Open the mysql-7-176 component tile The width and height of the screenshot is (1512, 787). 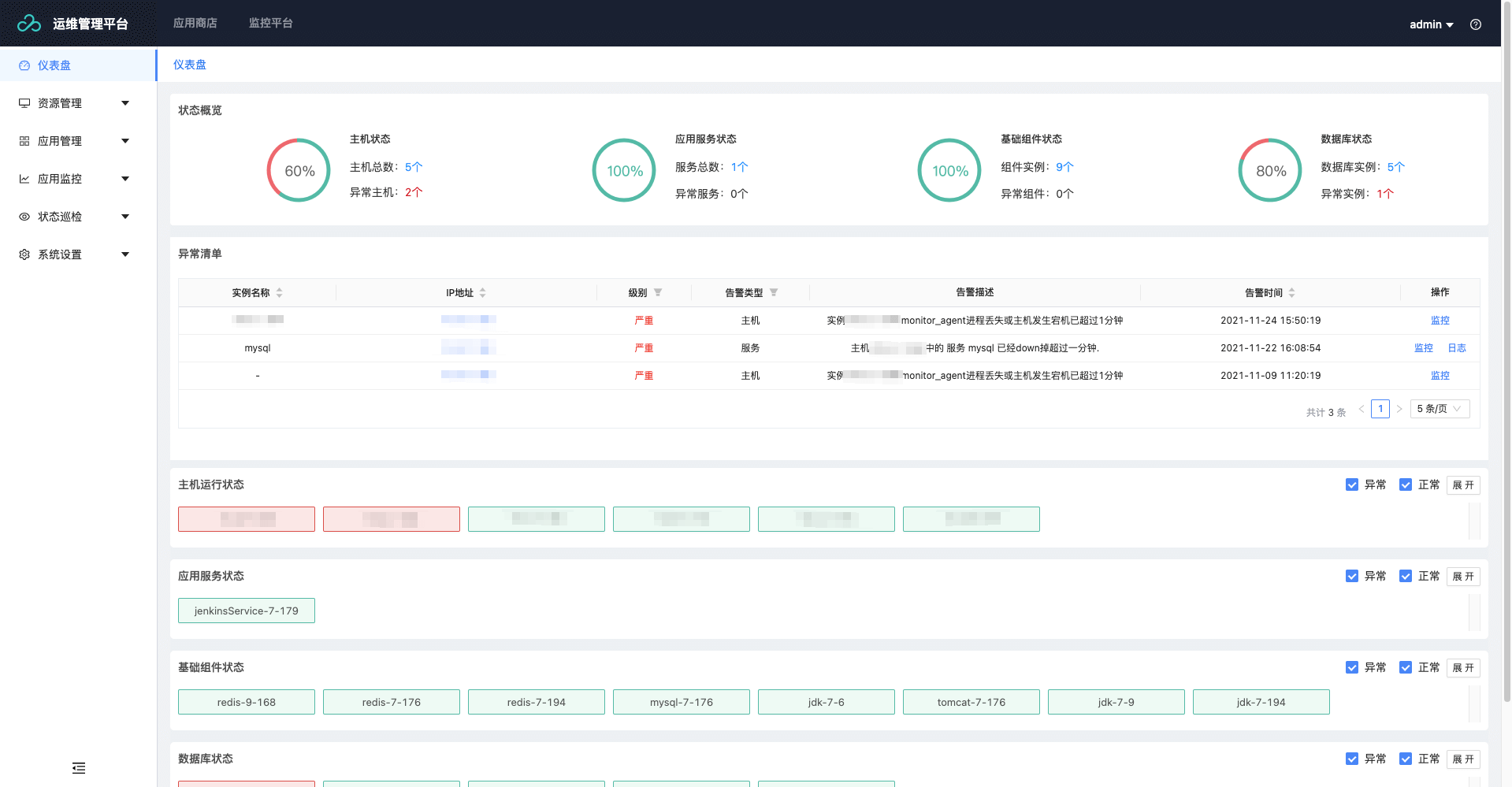click(682, 702)
